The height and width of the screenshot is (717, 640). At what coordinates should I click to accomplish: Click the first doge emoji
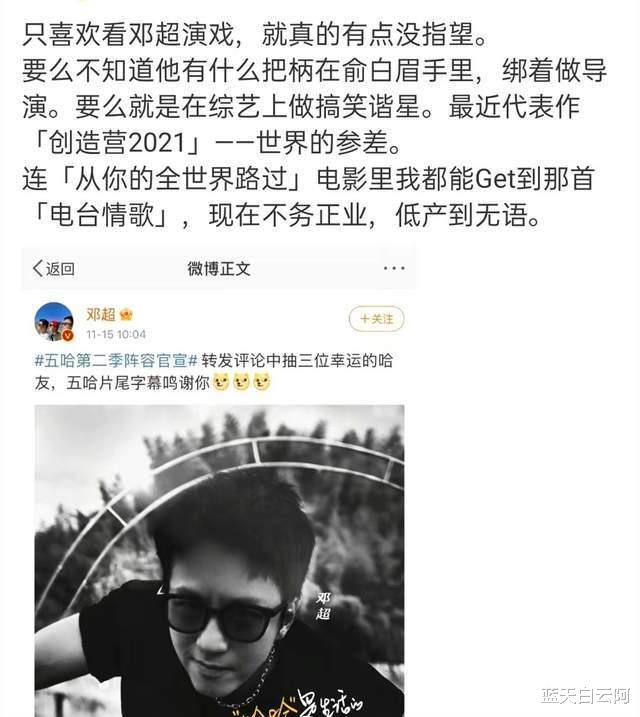(221, 382)
